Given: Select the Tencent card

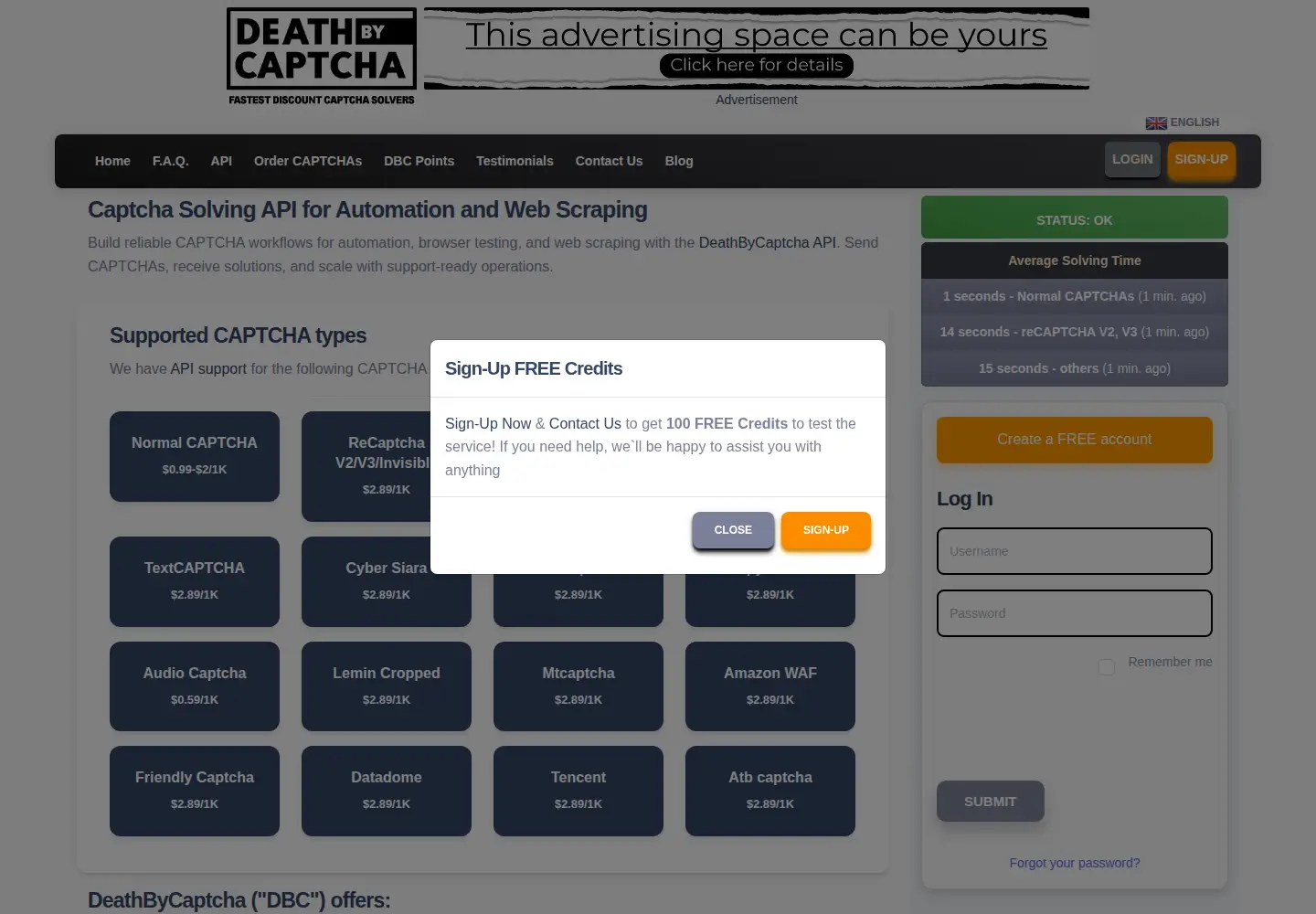Looking at the screenshot, I should pyautogui.click(x=578, y=791).
